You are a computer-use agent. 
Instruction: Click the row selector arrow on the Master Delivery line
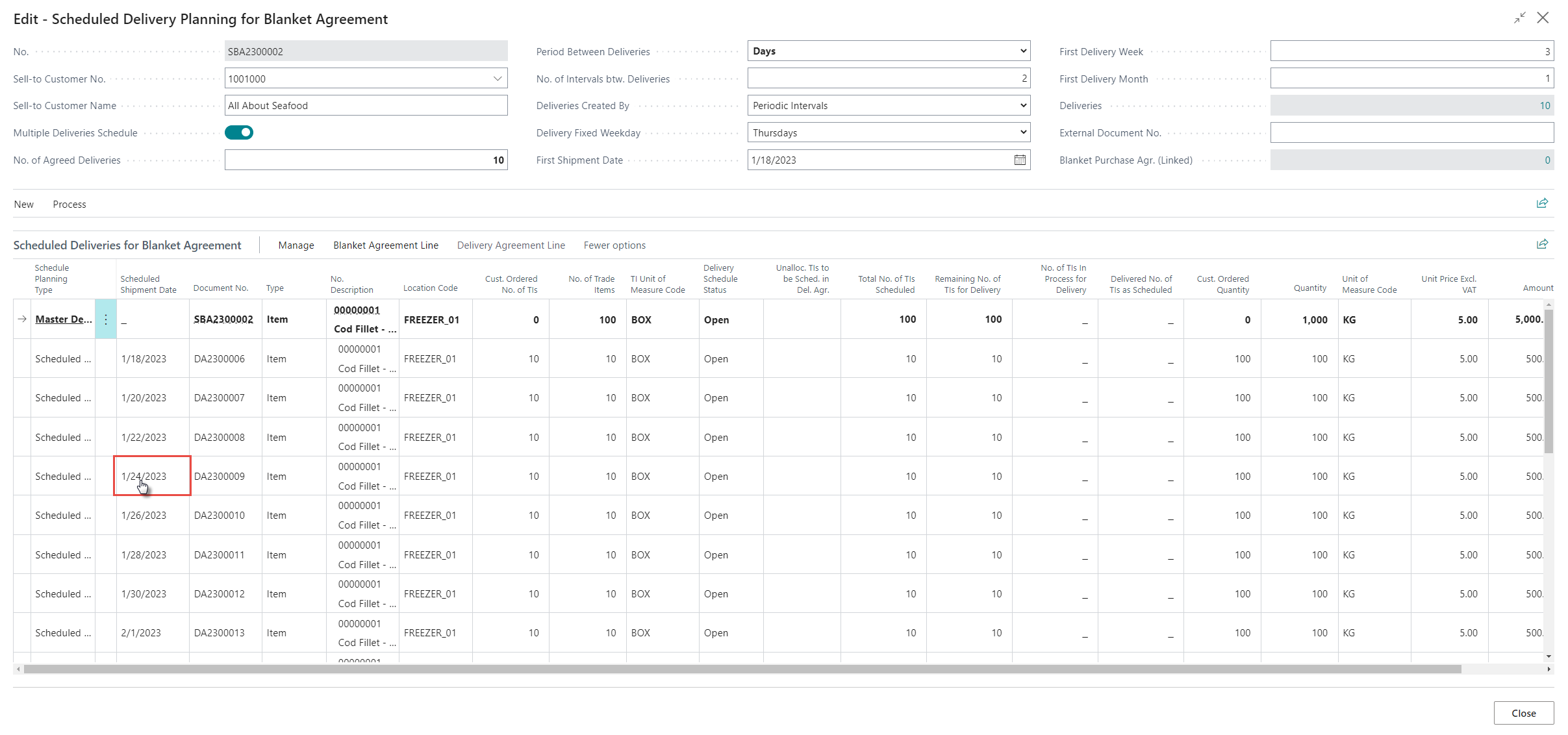[22, 319]
